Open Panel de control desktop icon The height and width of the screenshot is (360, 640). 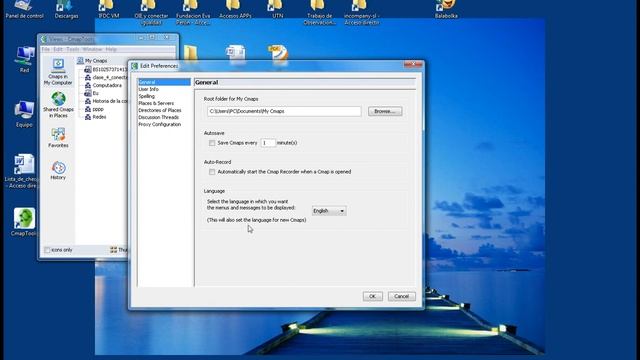point(24,9)
